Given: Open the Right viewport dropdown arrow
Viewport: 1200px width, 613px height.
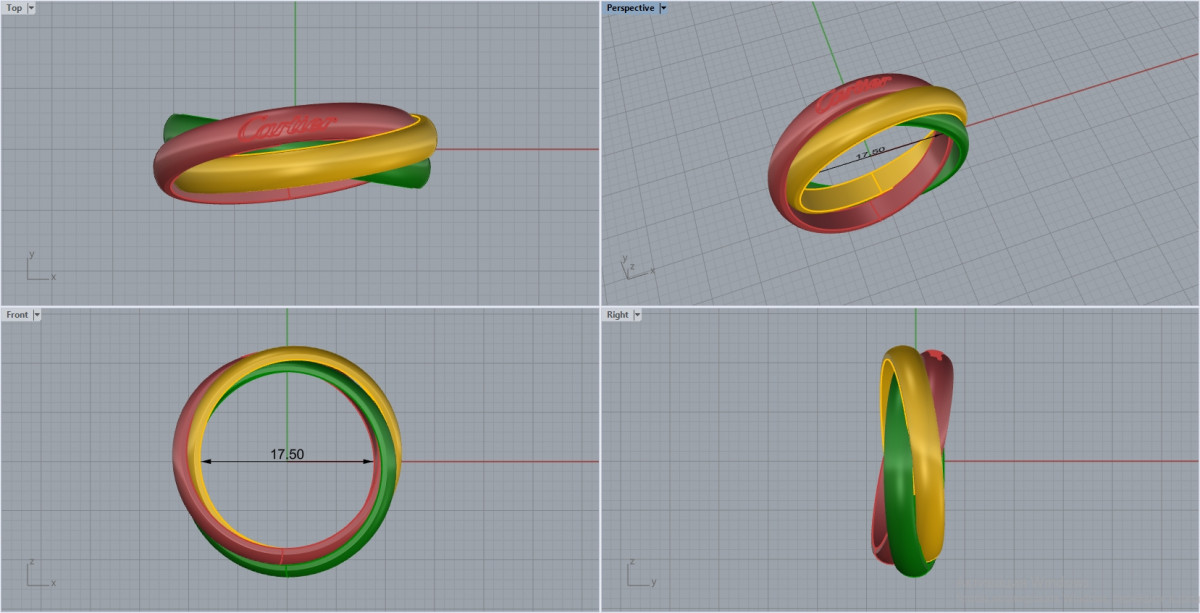Looking at the screenshot, I should click(x=638, y=315).
